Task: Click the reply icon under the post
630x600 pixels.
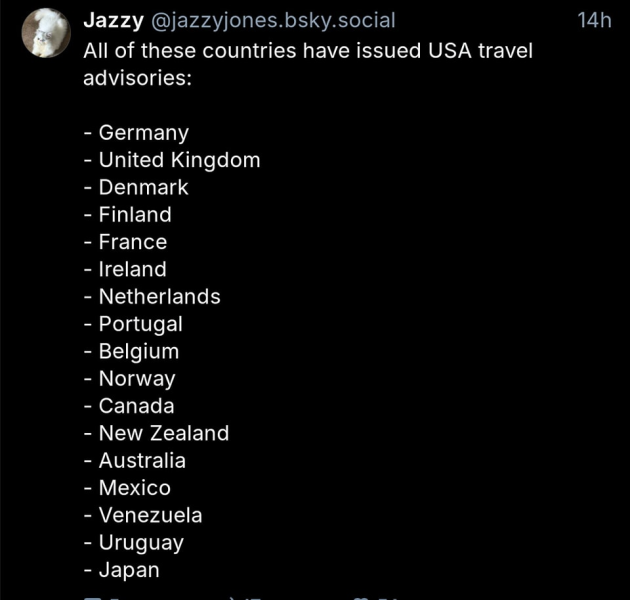Action: pos(92,597)
